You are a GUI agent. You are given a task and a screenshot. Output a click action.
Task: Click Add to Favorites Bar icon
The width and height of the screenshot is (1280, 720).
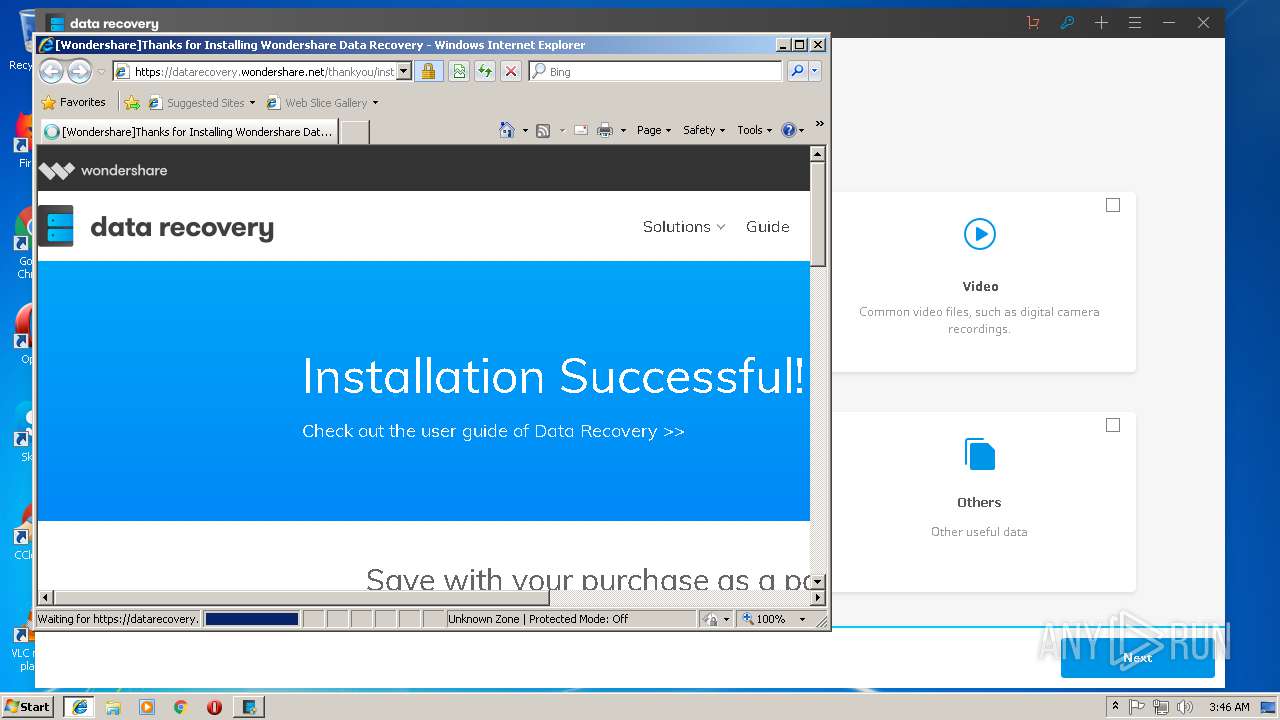(x=131, y=102)
